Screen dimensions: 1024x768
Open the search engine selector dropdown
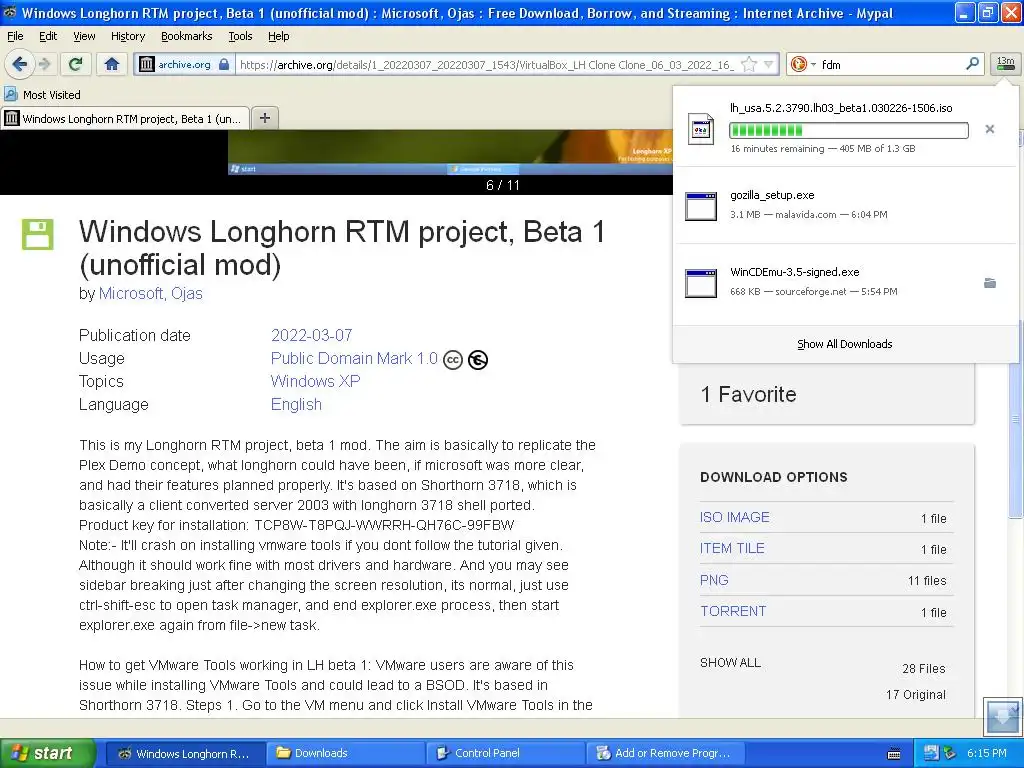803,64
